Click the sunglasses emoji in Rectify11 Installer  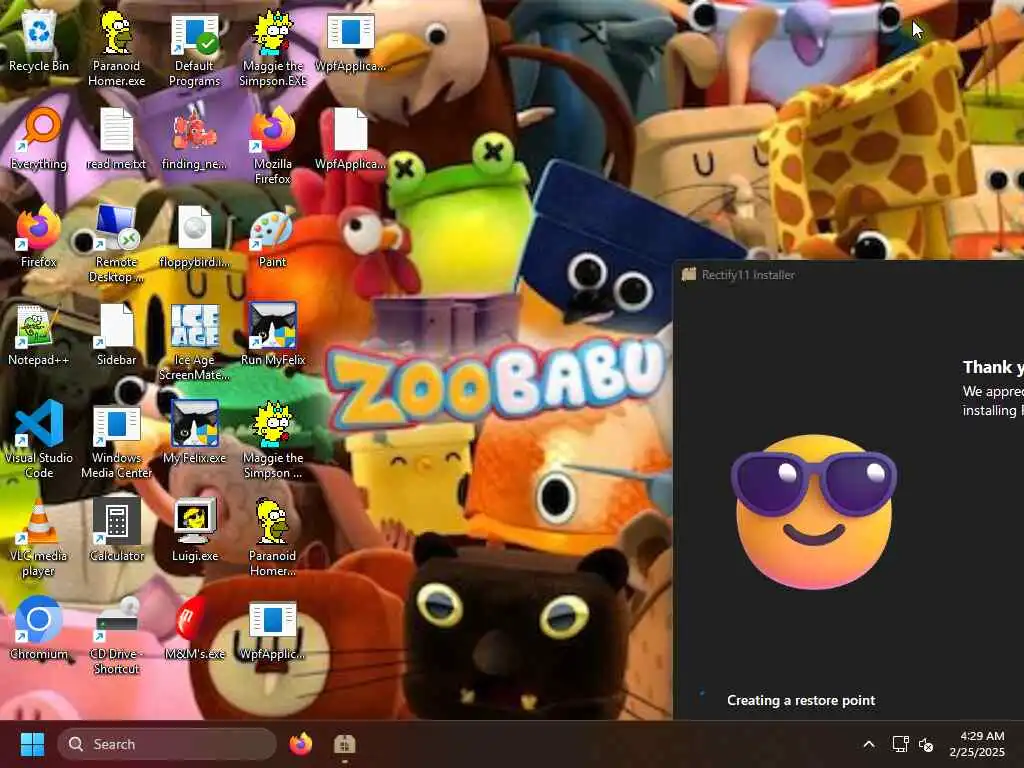click(x=814, y=513)
